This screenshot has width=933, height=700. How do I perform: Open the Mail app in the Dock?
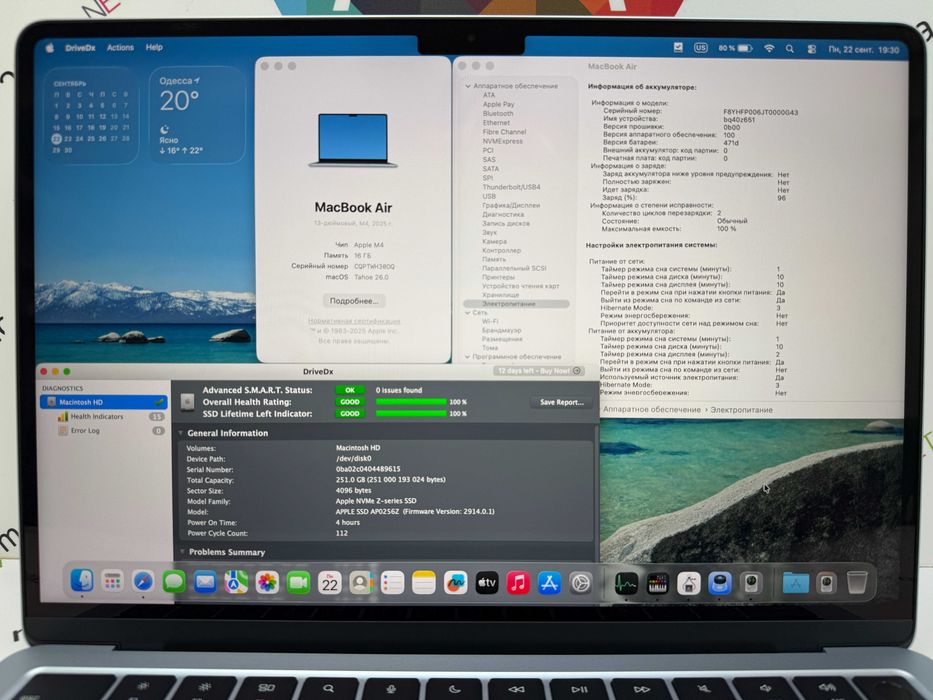coord(205,582)
